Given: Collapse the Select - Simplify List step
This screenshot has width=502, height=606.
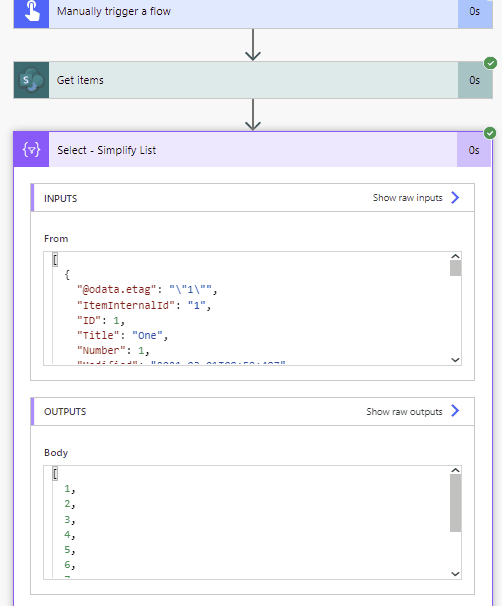Looking at the screenshot, I should pos(253,150).
